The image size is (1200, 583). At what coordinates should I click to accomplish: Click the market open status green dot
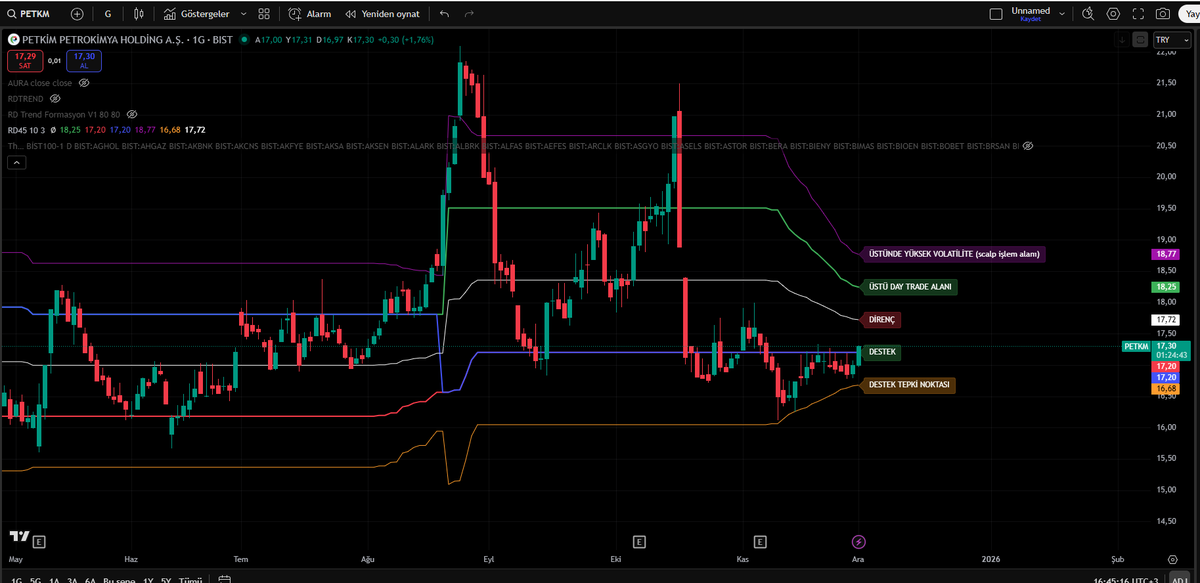pos(244,39)
